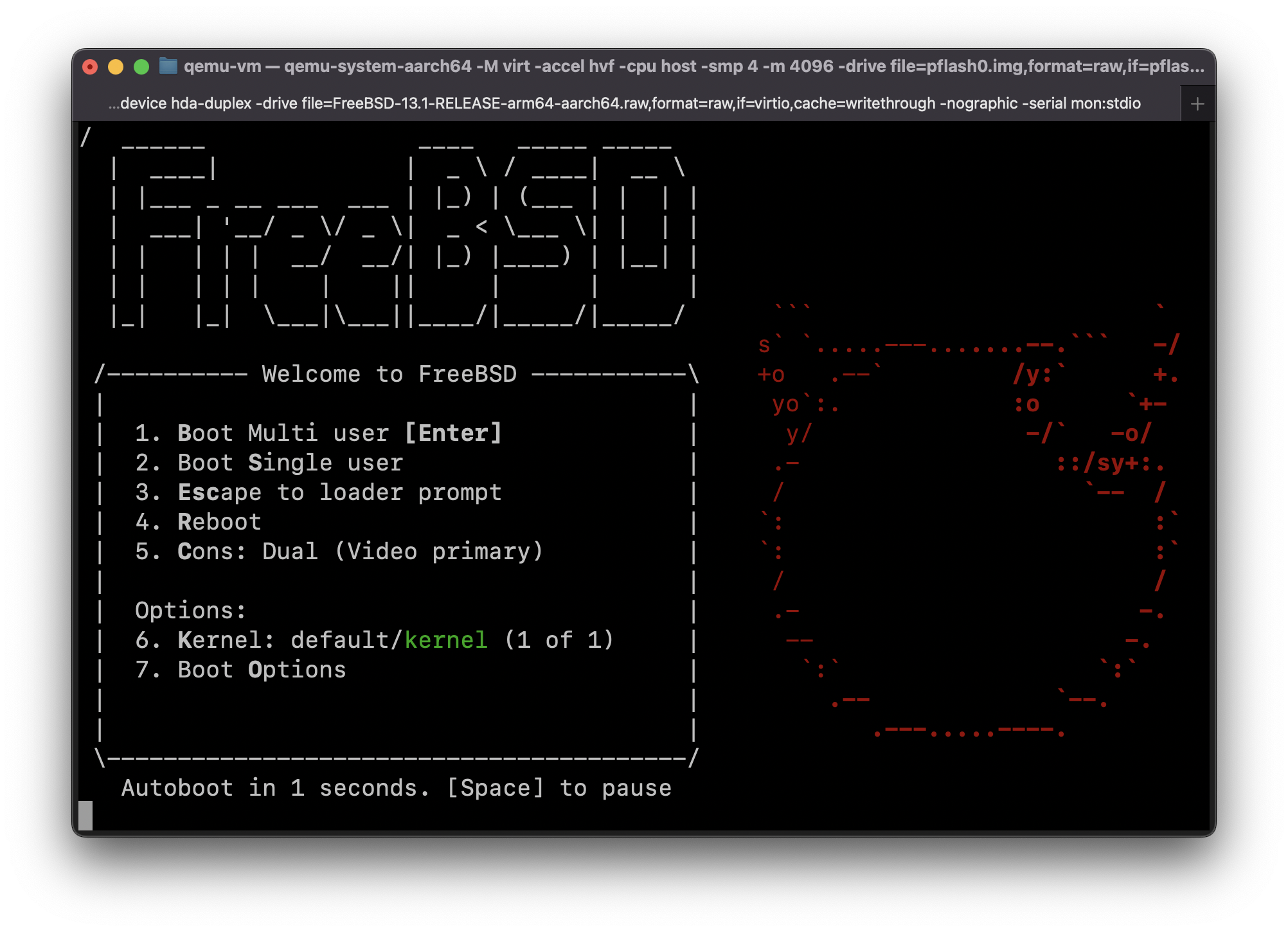Close the terminal window with red button
Viewport: 1288px width, 932px height.
[90, 67]
